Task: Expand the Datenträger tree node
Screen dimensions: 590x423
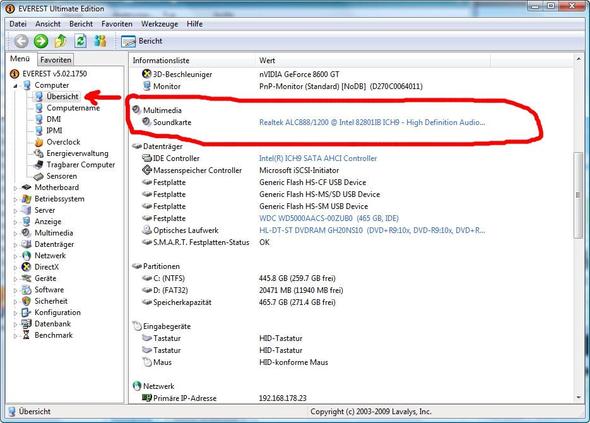Action: (x=15, y=245)
